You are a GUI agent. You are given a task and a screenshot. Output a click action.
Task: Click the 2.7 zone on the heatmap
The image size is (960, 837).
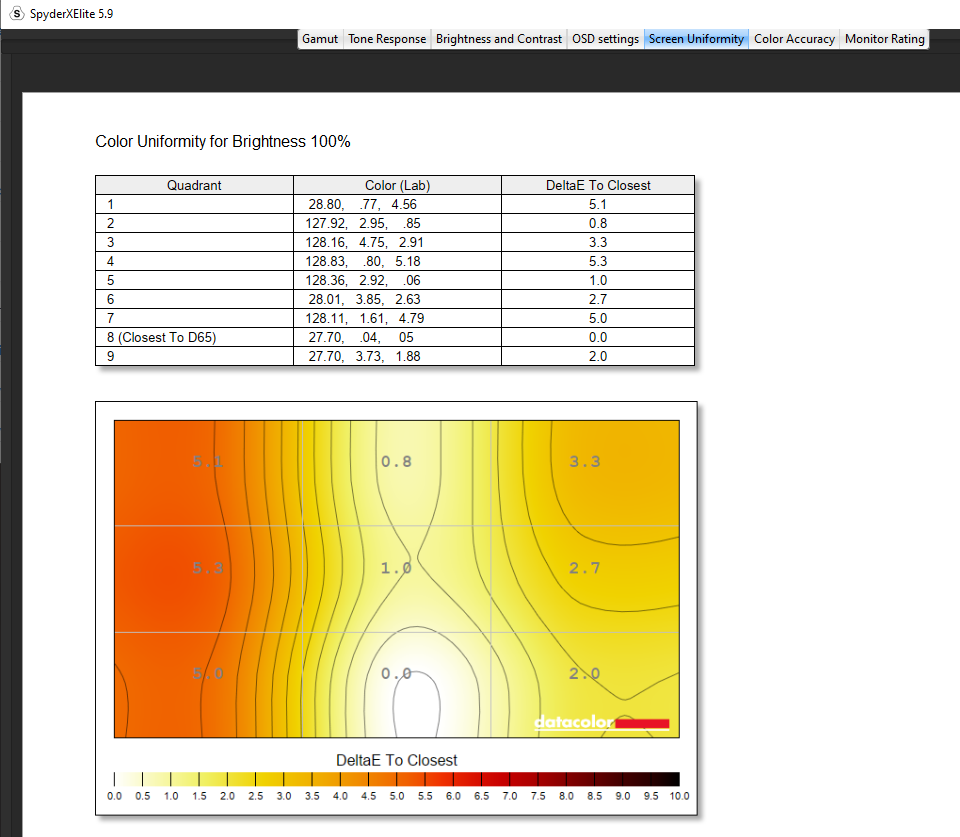click(584, 568)
